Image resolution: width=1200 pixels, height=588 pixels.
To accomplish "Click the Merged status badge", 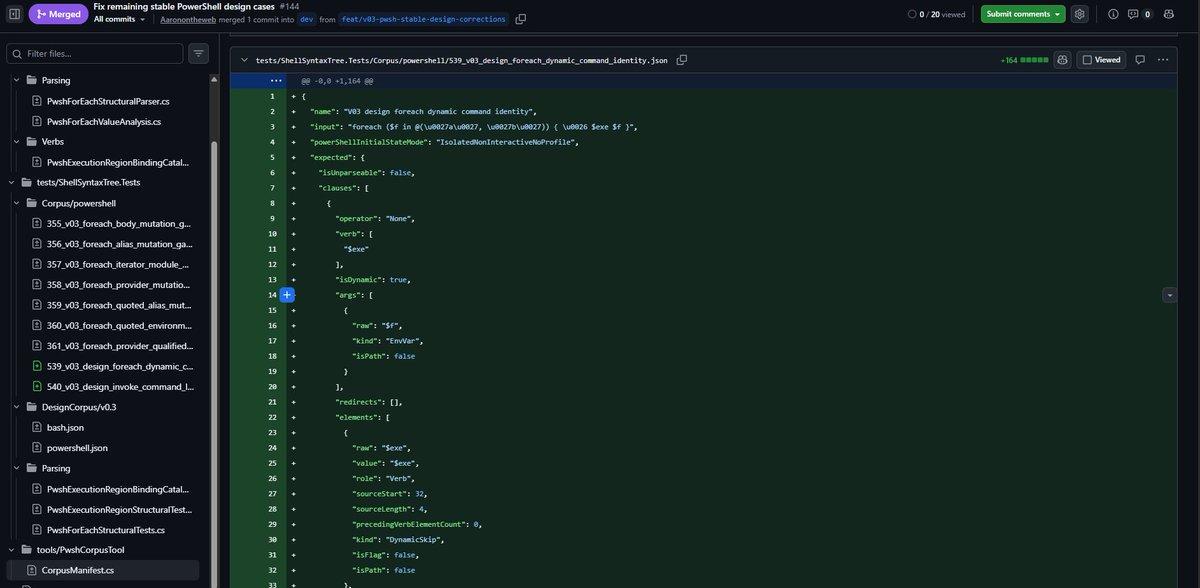I will pyautogui.click(x=58, y=14).
